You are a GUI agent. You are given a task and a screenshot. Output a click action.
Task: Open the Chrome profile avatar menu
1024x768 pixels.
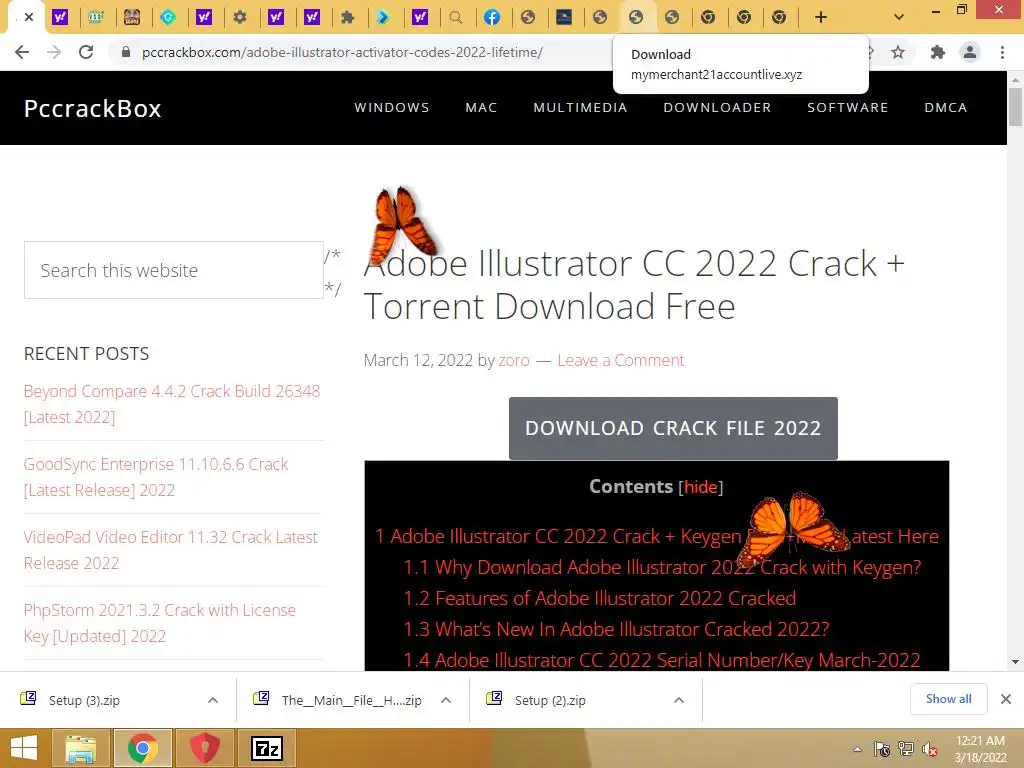click(970, 52)
